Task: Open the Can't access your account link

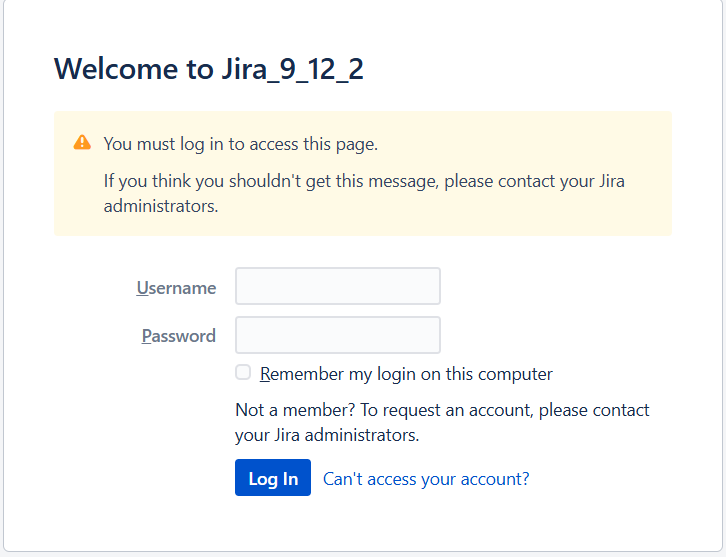Action: click(426, 479)
